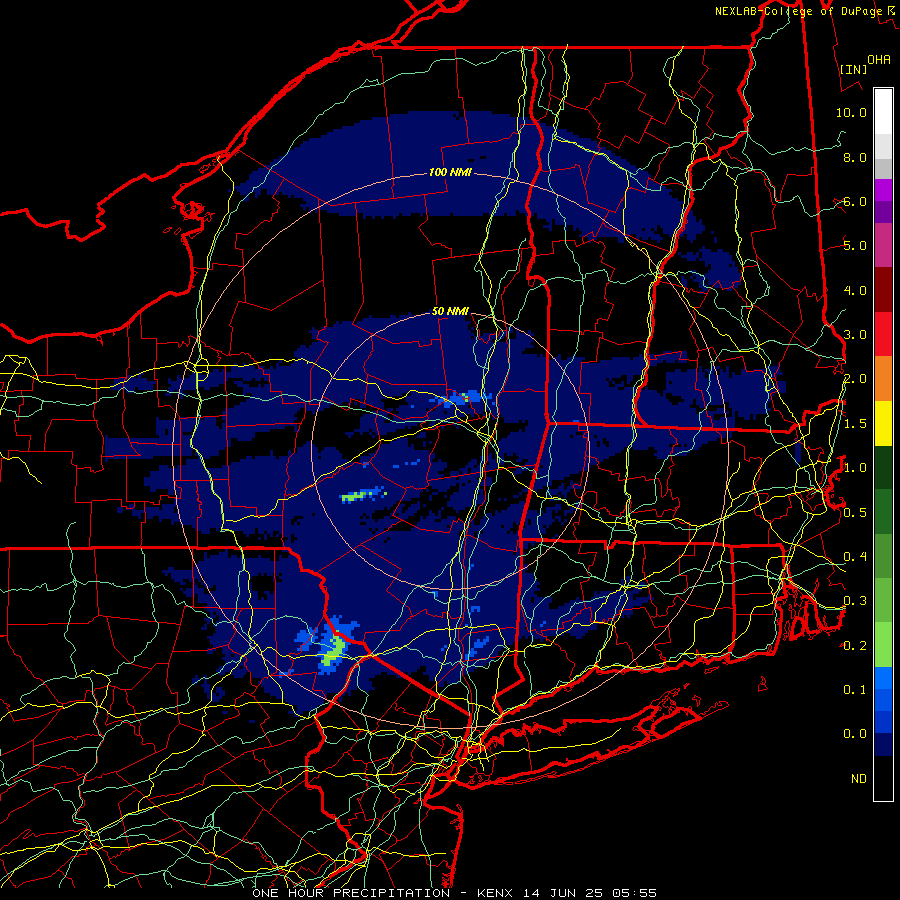The image size is (900, 900).
Task: Click the OHA product label
Action: click(878, 59)
